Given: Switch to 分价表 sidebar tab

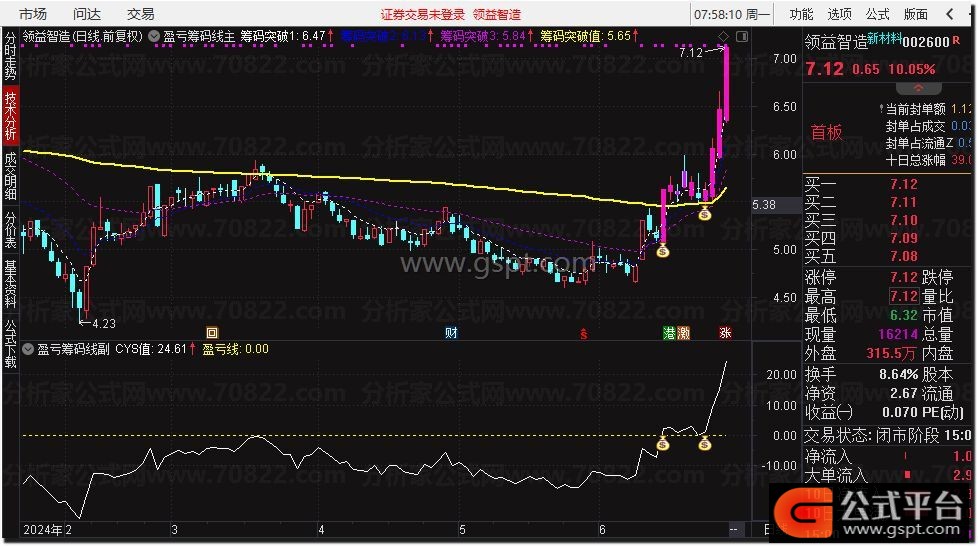Looking at the screenshot, I should point(11,230).
